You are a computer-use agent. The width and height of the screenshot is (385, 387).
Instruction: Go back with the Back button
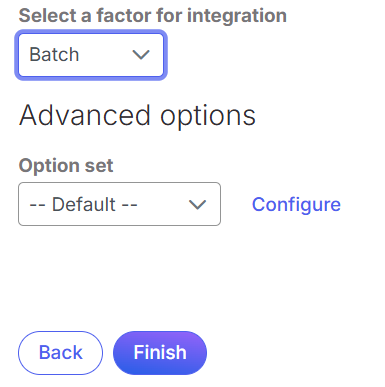click(x=60, y=353)
